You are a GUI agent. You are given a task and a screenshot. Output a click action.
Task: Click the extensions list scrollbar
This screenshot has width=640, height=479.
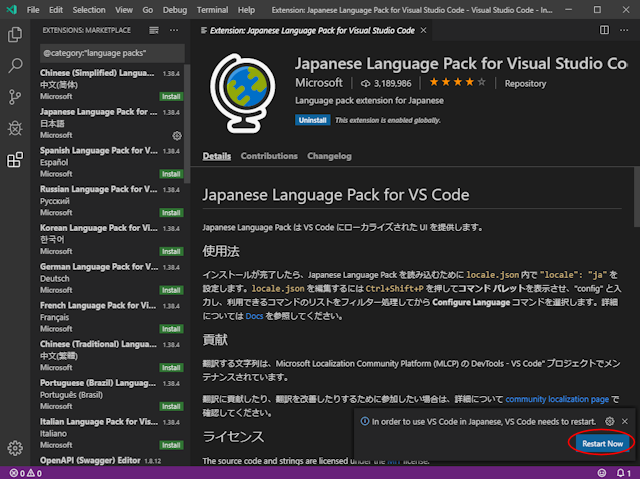tap(187, 124)
